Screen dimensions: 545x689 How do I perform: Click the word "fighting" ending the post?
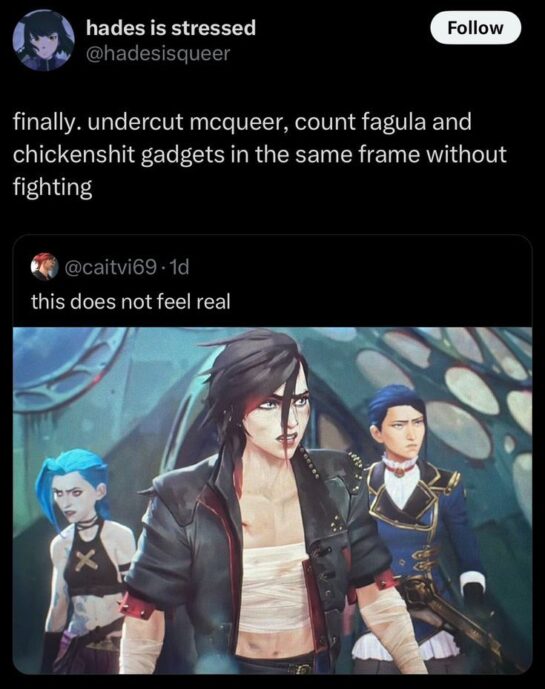pyautogui.click(x=52, y=188)
